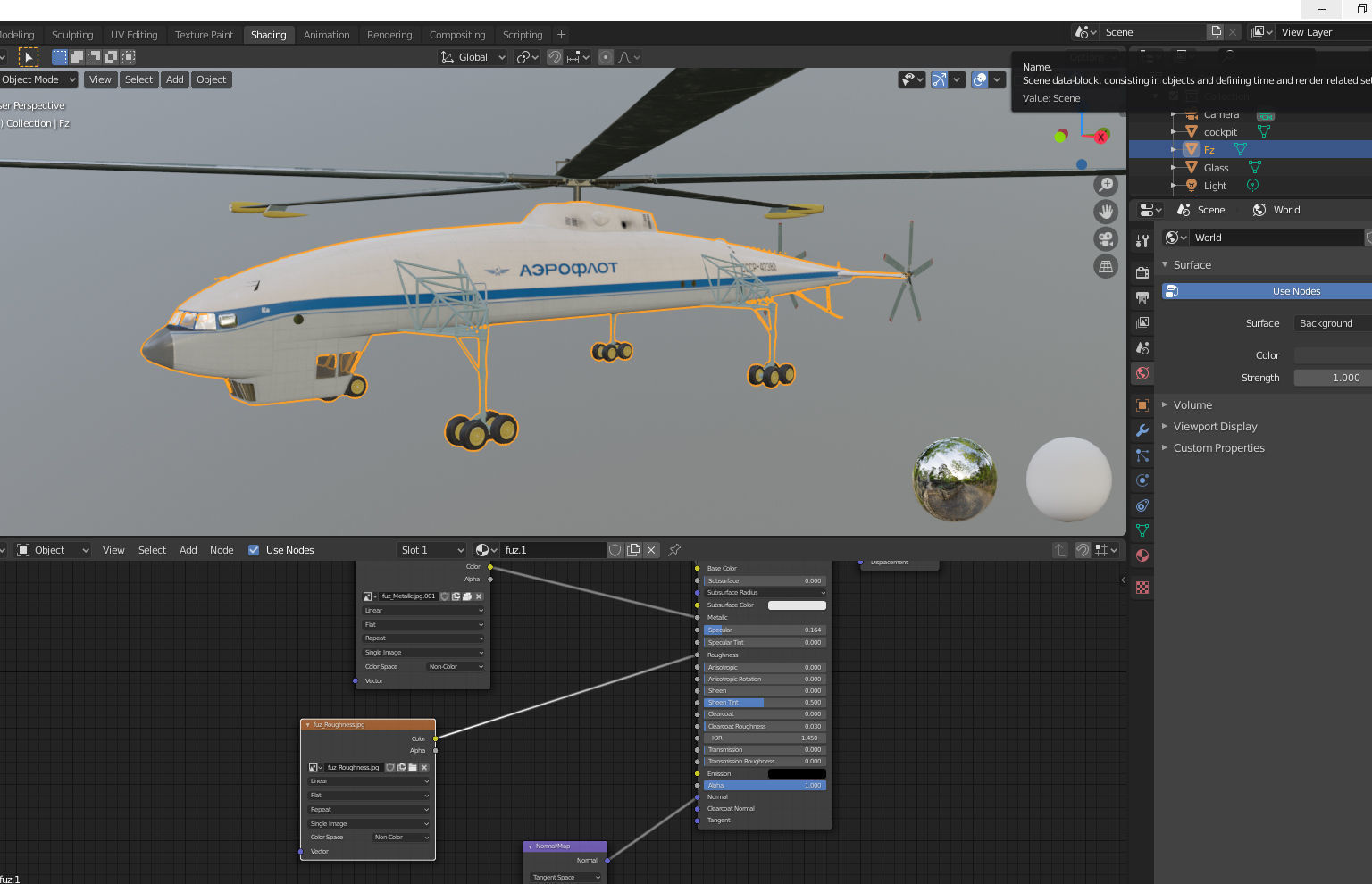1372x884 pixels.
Task: Open the viewport Add menu
Action: click(175, 79)
